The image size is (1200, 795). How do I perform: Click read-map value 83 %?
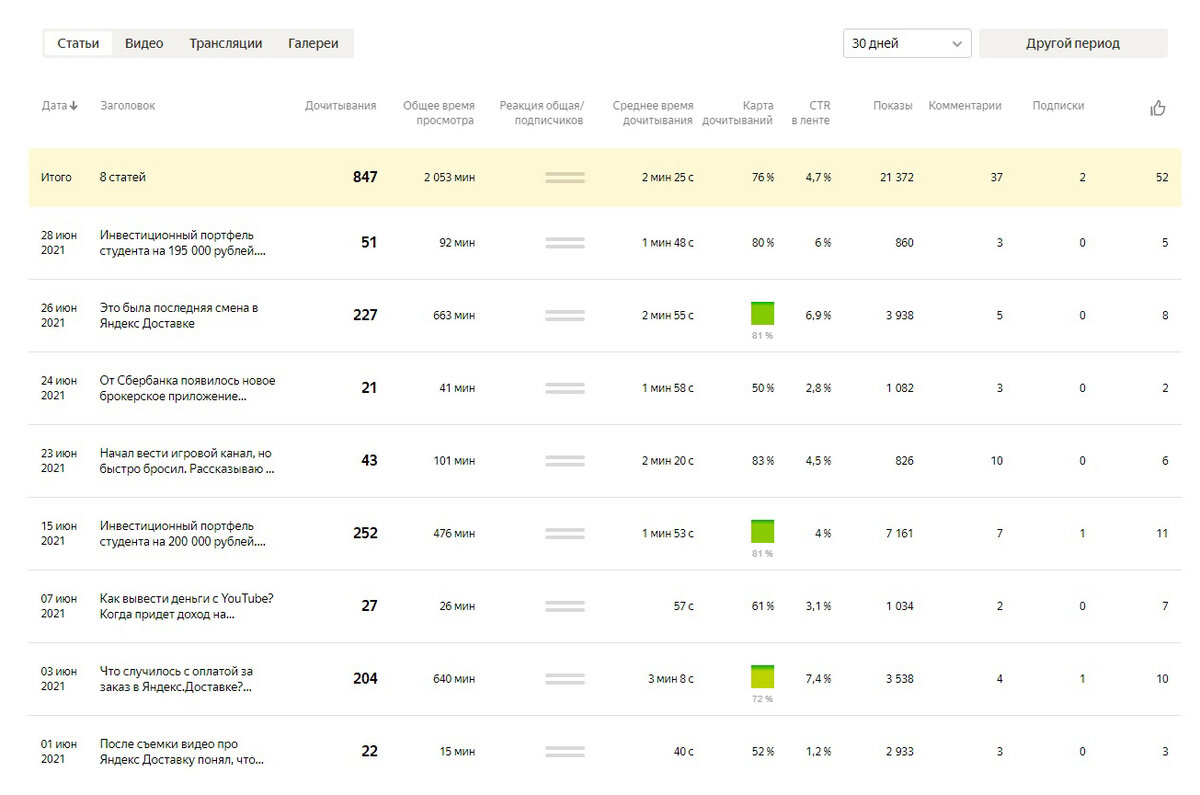tap(763, 460)
